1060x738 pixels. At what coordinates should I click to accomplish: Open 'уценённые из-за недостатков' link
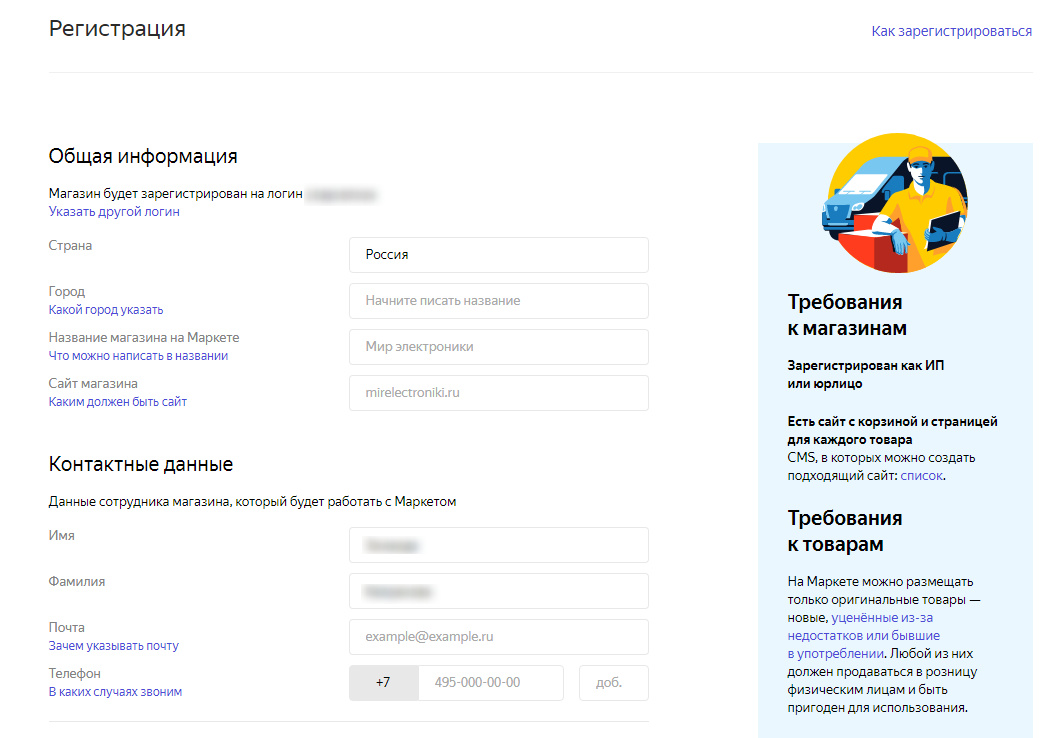pos(863,626)
